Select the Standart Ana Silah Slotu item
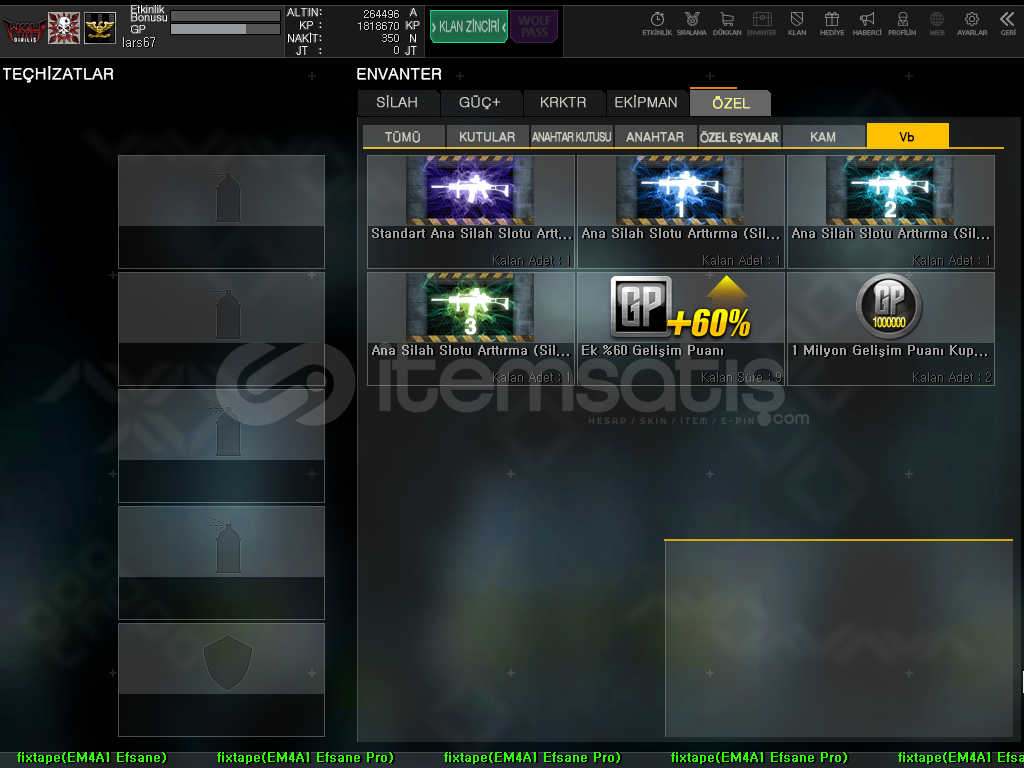1024x768 pixels. (470, 212)
